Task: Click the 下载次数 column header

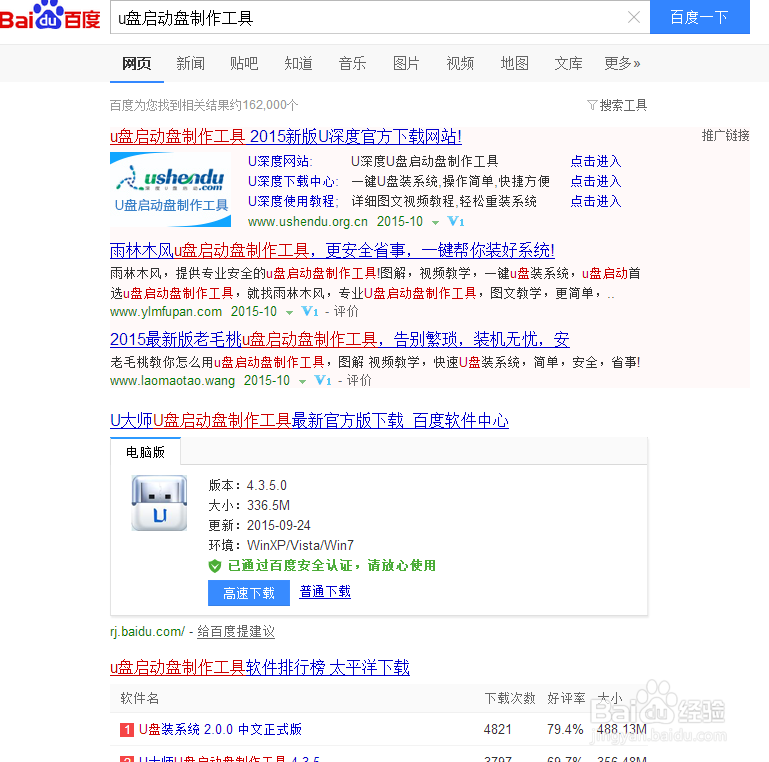Action: 510,698
